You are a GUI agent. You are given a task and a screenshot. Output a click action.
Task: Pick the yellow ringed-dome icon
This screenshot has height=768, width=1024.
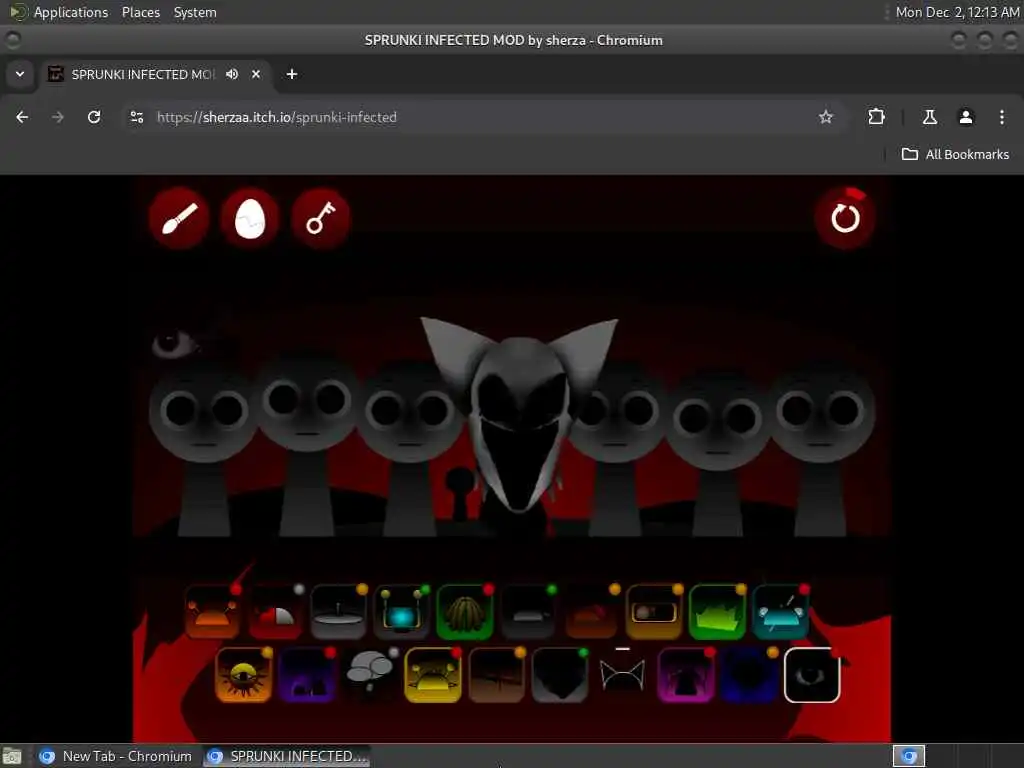tap(433, 675)
